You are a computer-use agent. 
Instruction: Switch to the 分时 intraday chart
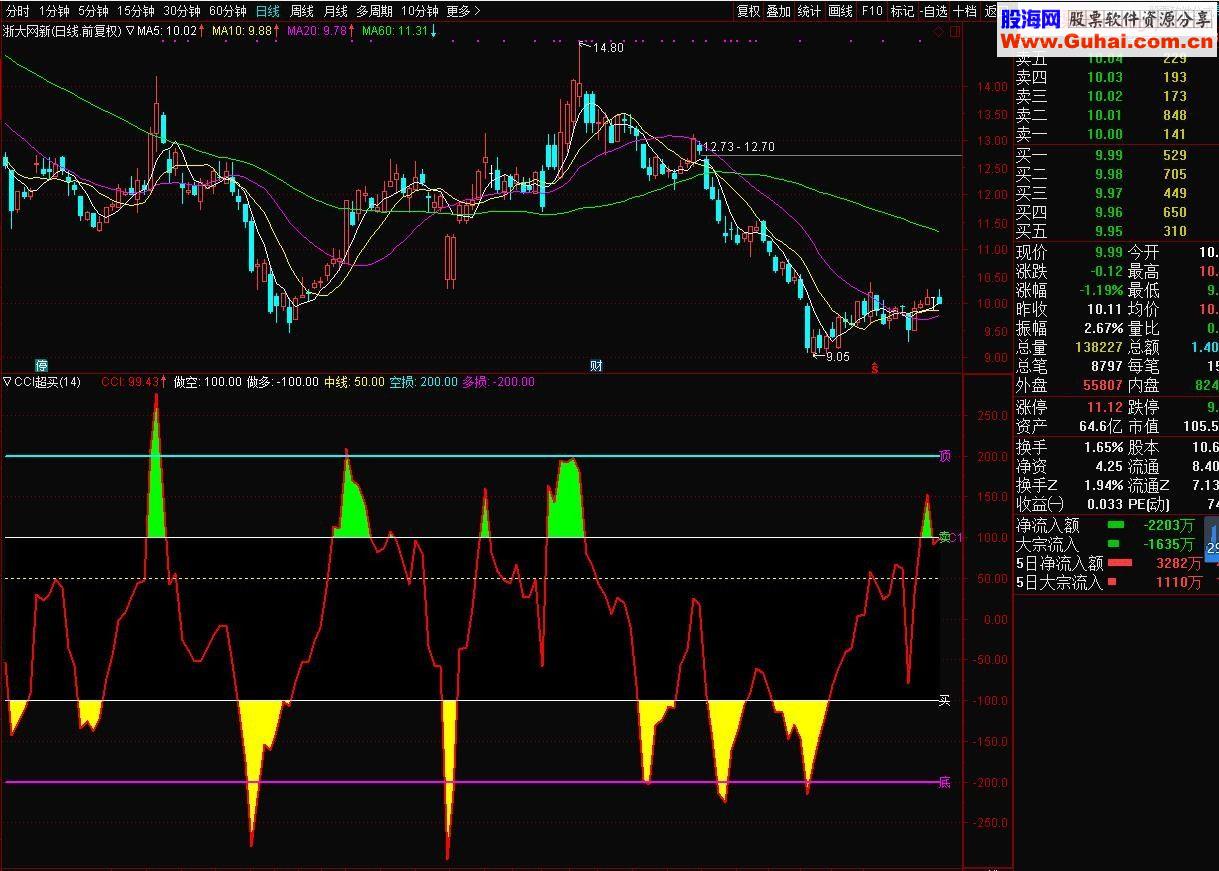(17, 11)
